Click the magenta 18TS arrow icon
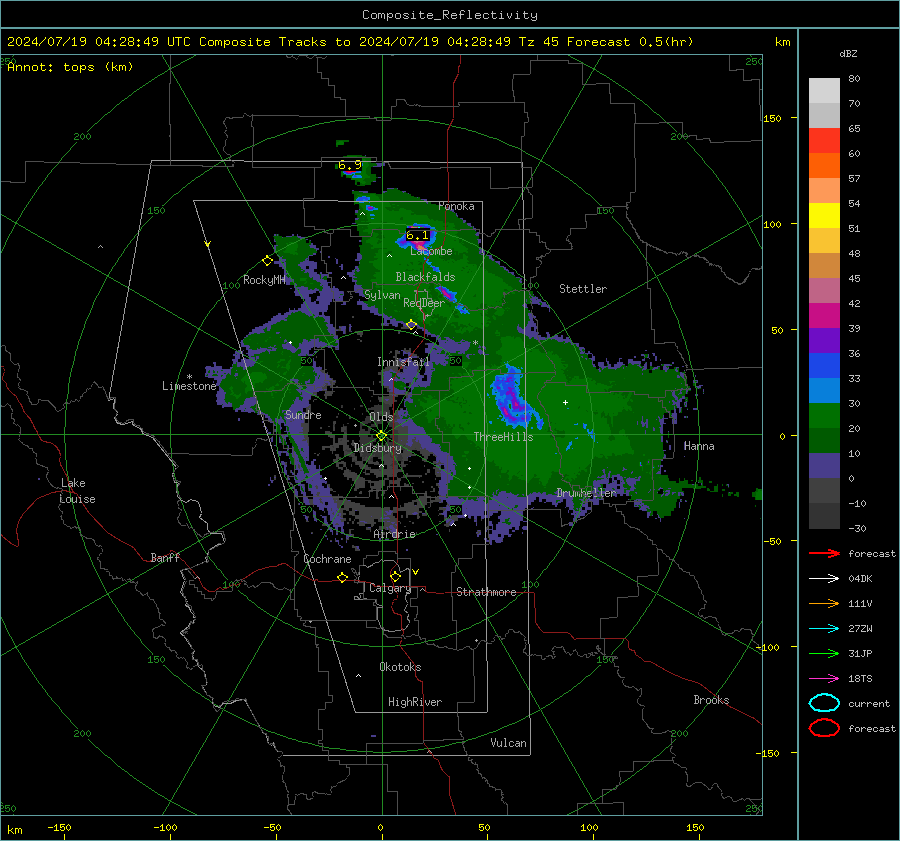Viewport: 900px width, 841px height. (824, 679)
